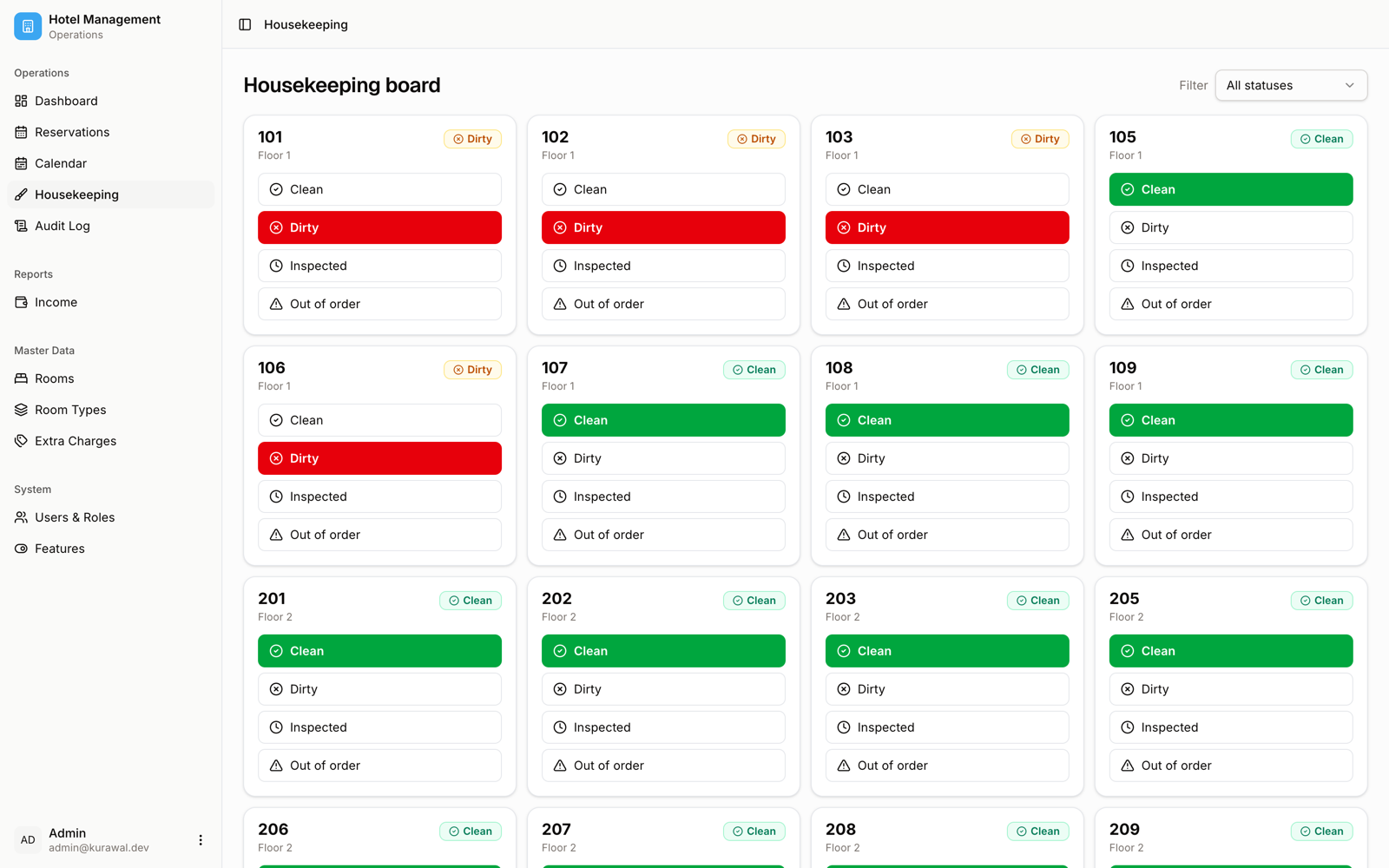This screenshot has width=1389, height=868.
Task: Choose Out of order for room 202
Action: pyautogui.click(x=663, y=766)
